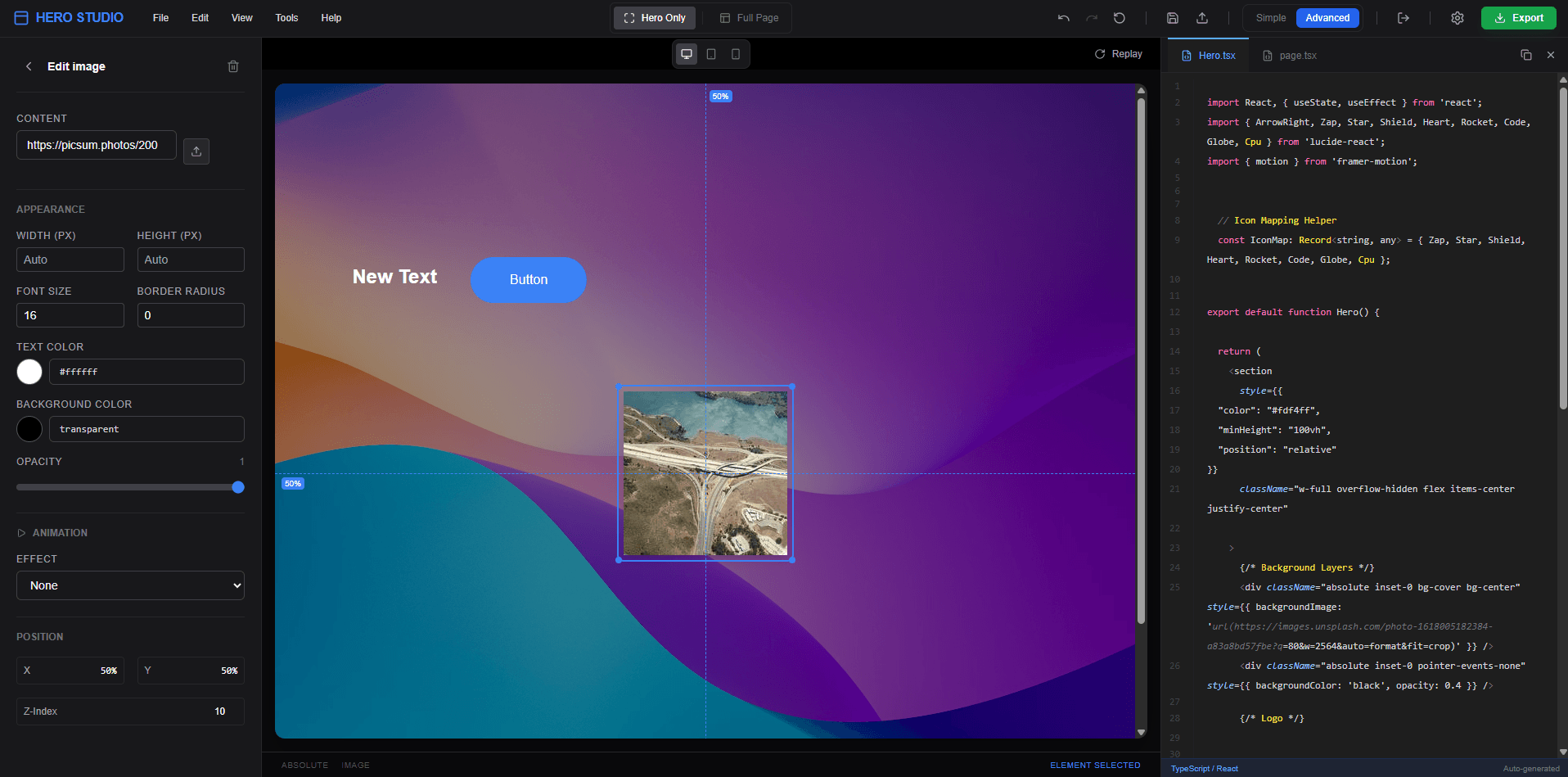The width and height of the screenshot is (1568, 777).
Task: Expand the Animation section
Action: pos(52,533)
